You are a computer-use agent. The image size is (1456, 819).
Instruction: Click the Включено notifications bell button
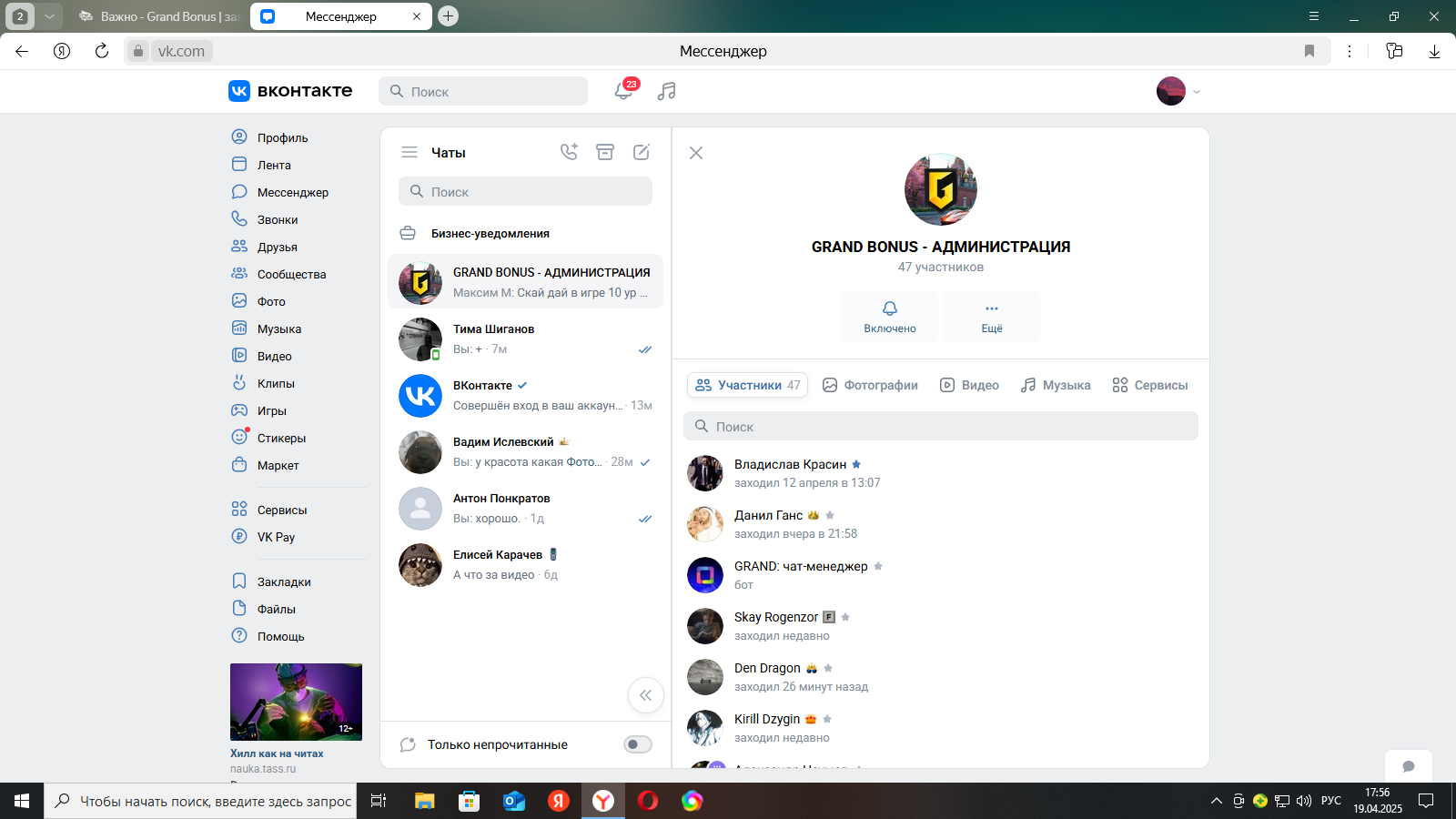pyautogui.click(x=890, y=317)
